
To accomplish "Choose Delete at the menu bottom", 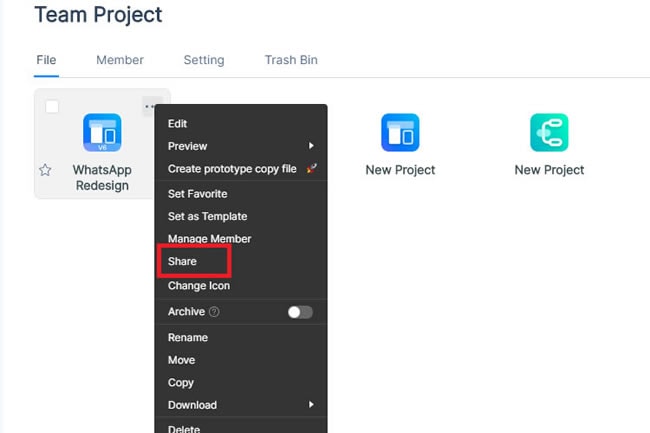I will click(241, 427).
